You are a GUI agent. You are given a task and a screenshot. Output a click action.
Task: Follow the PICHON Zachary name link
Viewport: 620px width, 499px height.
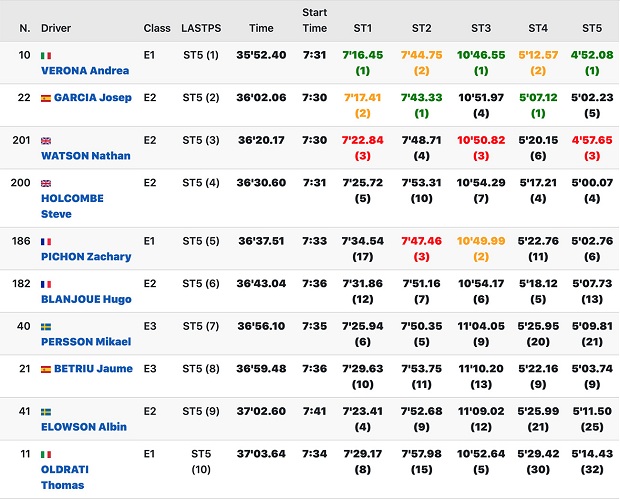[86, 256]
